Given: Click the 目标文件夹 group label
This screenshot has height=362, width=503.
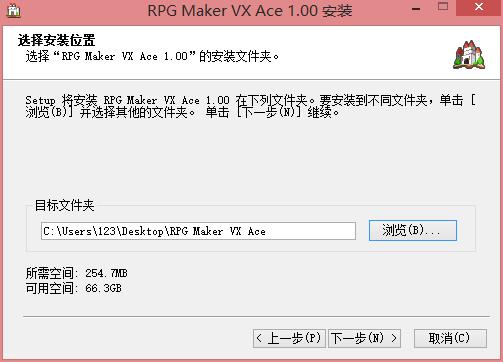Looking at the screenshot, I should coord(65,205).
